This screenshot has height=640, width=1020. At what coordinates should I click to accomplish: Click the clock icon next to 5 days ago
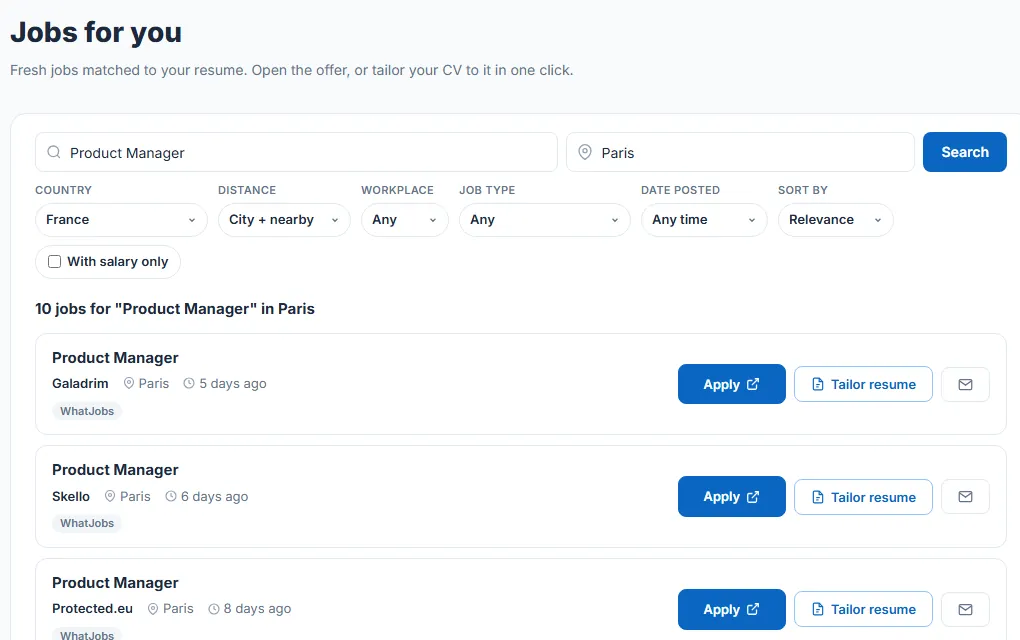click(189, 383)
